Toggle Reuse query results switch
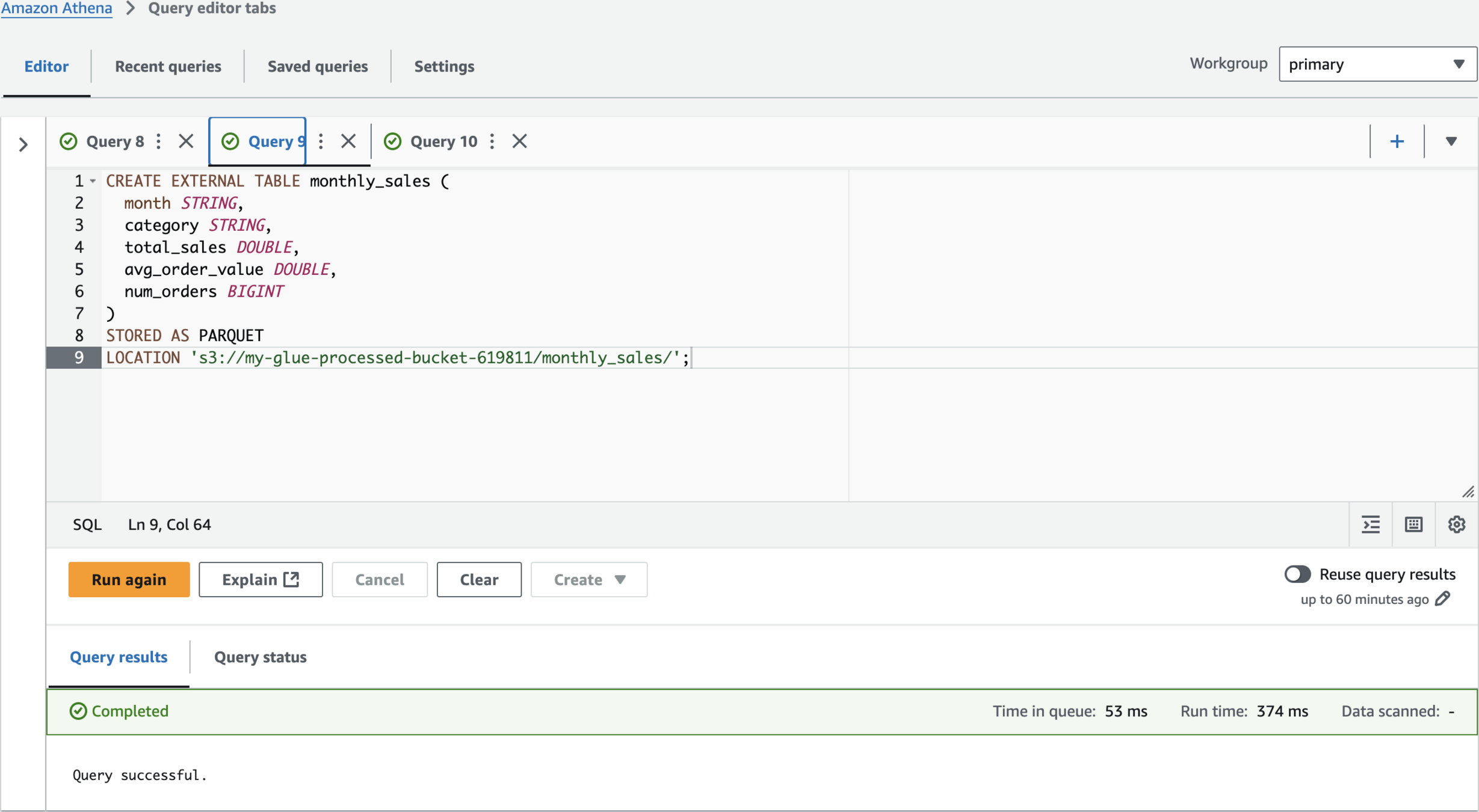Image resolution: width=1479 pixels, height=812 pixels. (x=1297, y=574)
